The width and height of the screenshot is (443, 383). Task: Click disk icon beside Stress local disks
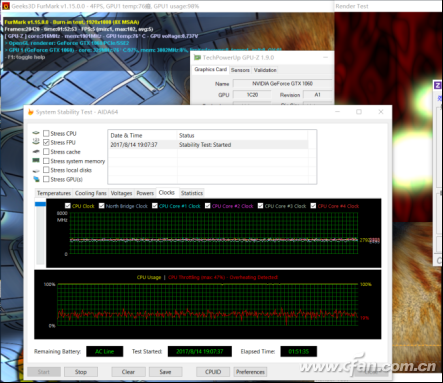click(36, 170)
